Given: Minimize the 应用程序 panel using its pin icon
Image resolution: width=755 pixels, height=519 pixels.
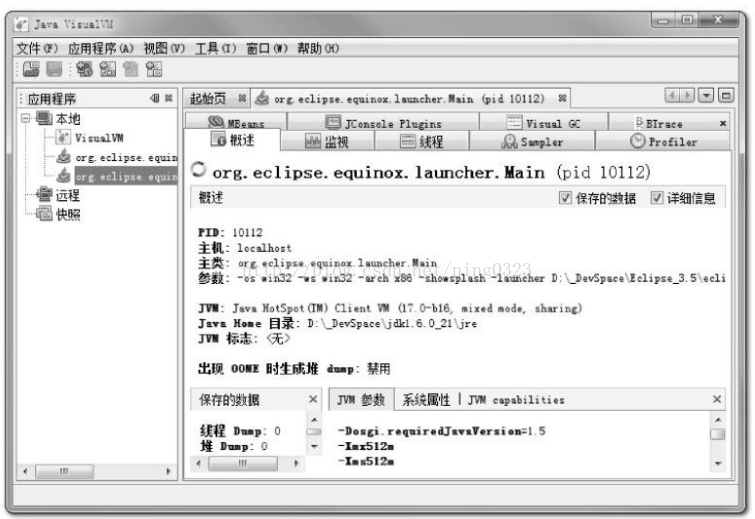Looking at the screenshot, I should click(155, 98).
